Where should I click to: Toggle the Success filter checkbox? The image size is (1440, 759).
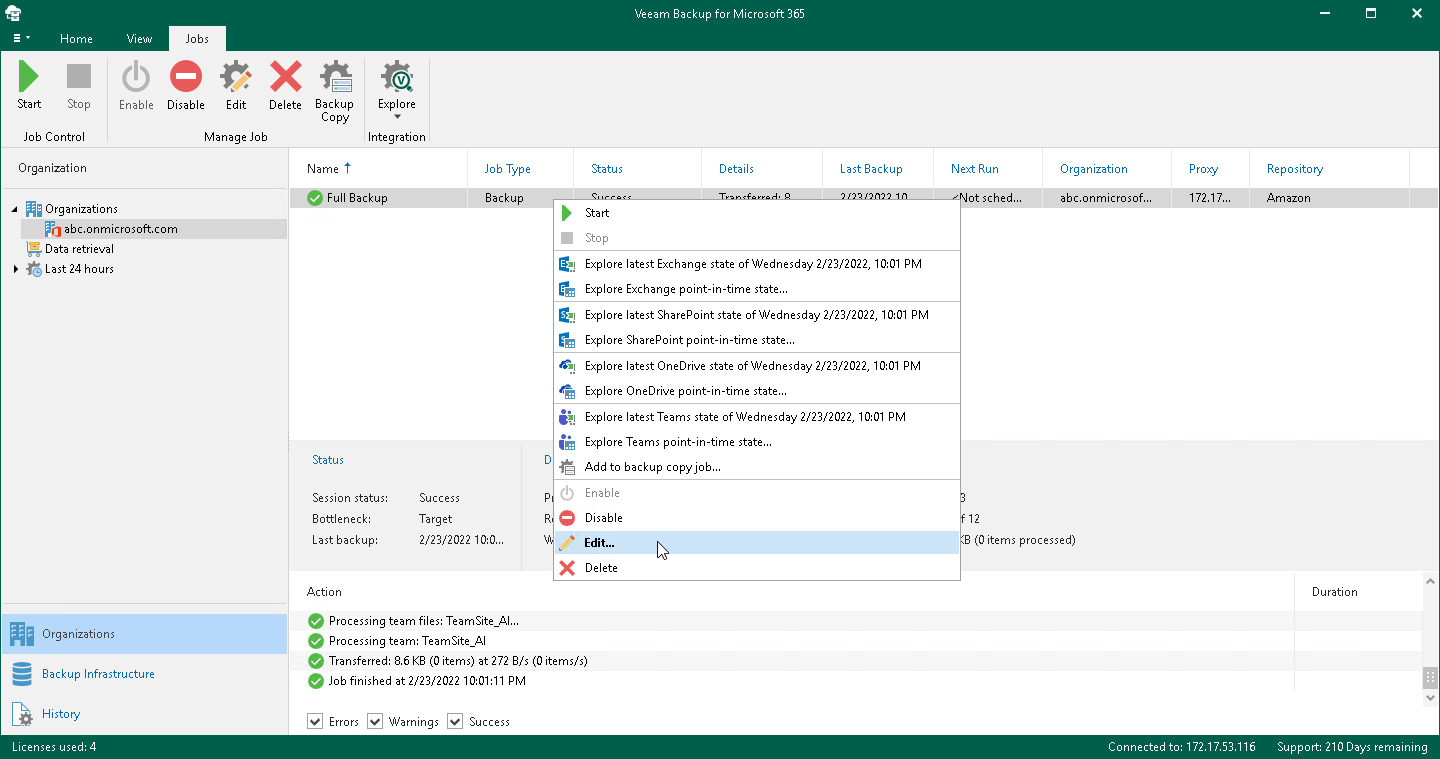[x=455, y=721]
